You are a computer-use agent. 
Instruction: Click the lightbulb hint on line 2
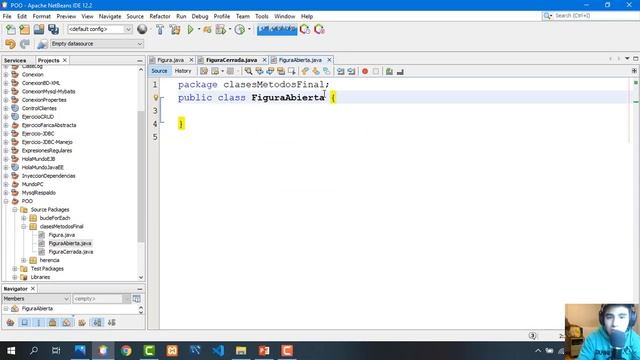click(156, 98)
